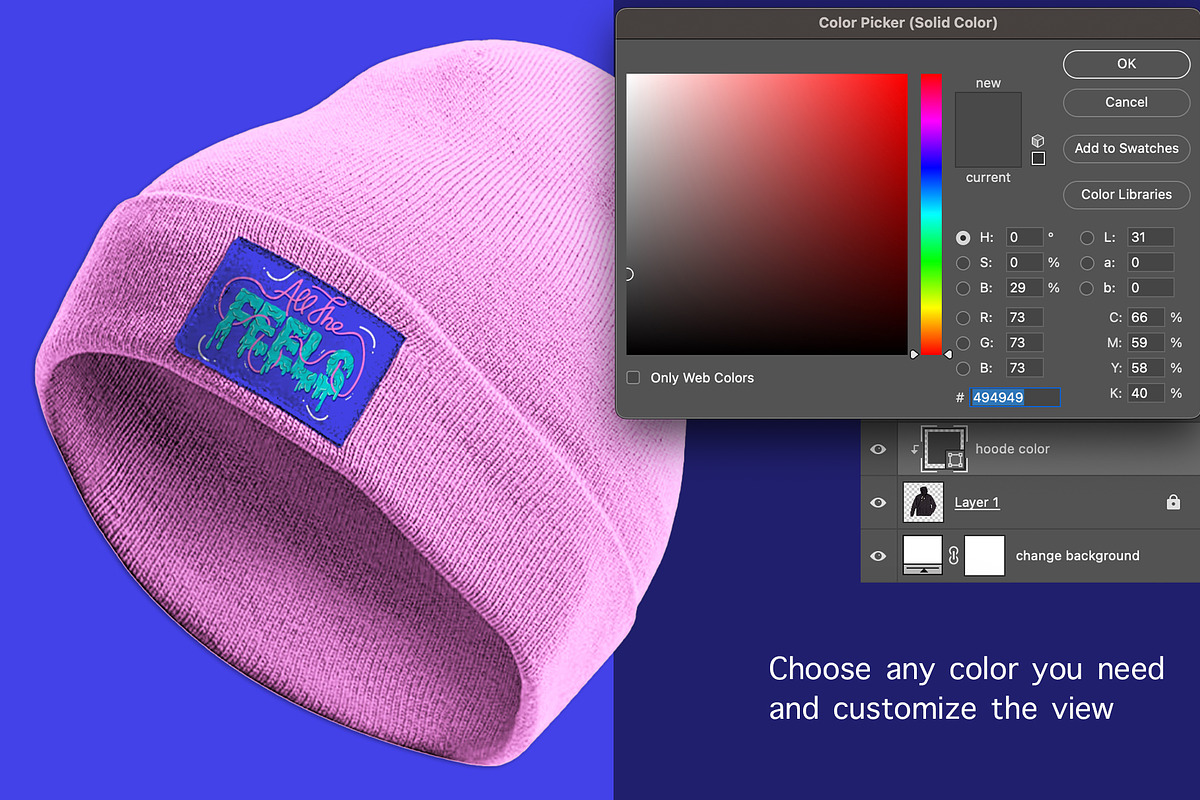Click the G value field
This screenshot has width=1200, height=800.
click(x=1024, y=343)
